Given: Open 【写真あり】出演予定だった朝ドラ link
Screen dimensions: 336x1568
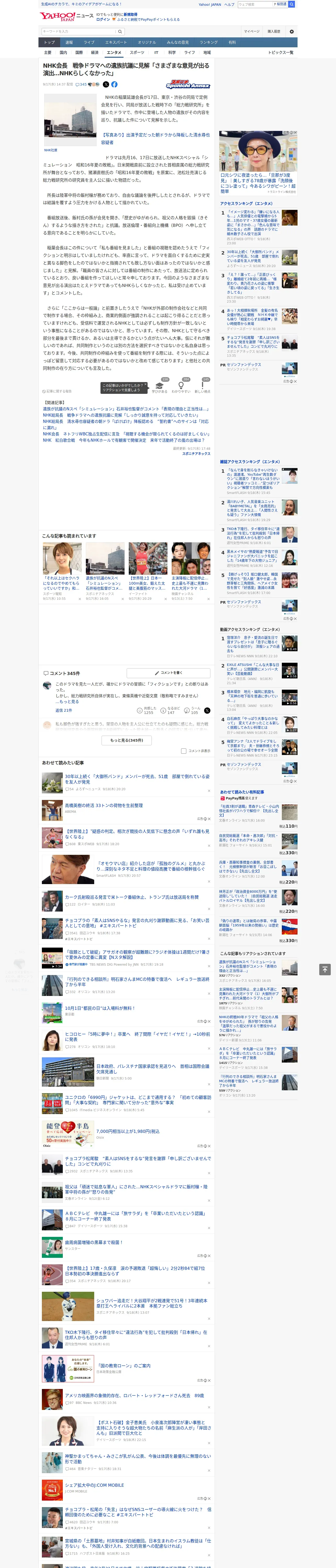Looking at the screenshot, I should pos(155,138).
